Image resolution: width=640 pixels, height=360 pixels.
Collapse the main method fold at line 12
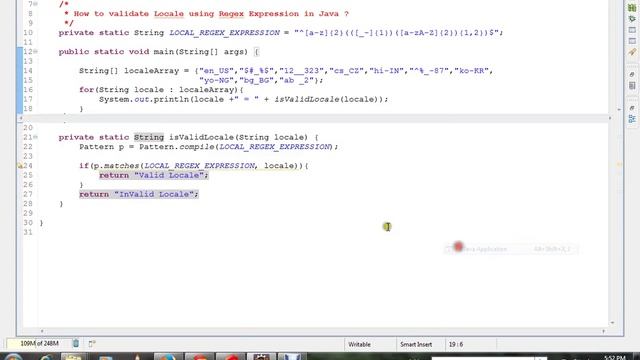[x=36, y=51]
